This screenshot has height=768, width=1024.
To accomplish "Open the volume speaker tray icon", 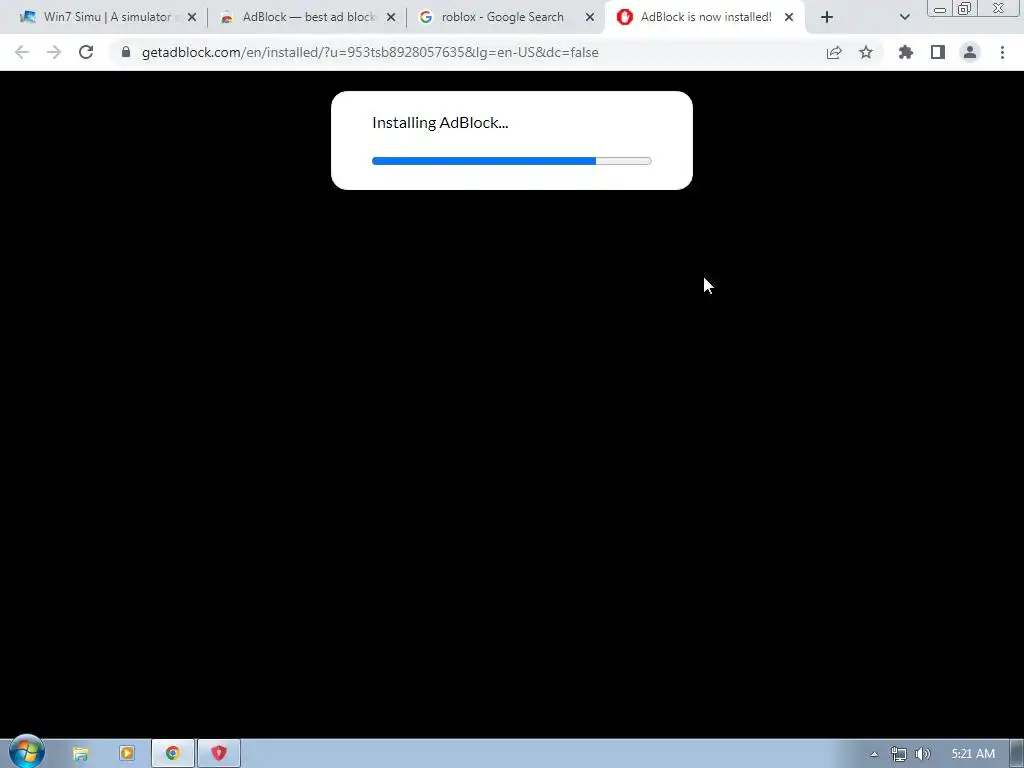I will pyautogui.click(x=923, y=754).
